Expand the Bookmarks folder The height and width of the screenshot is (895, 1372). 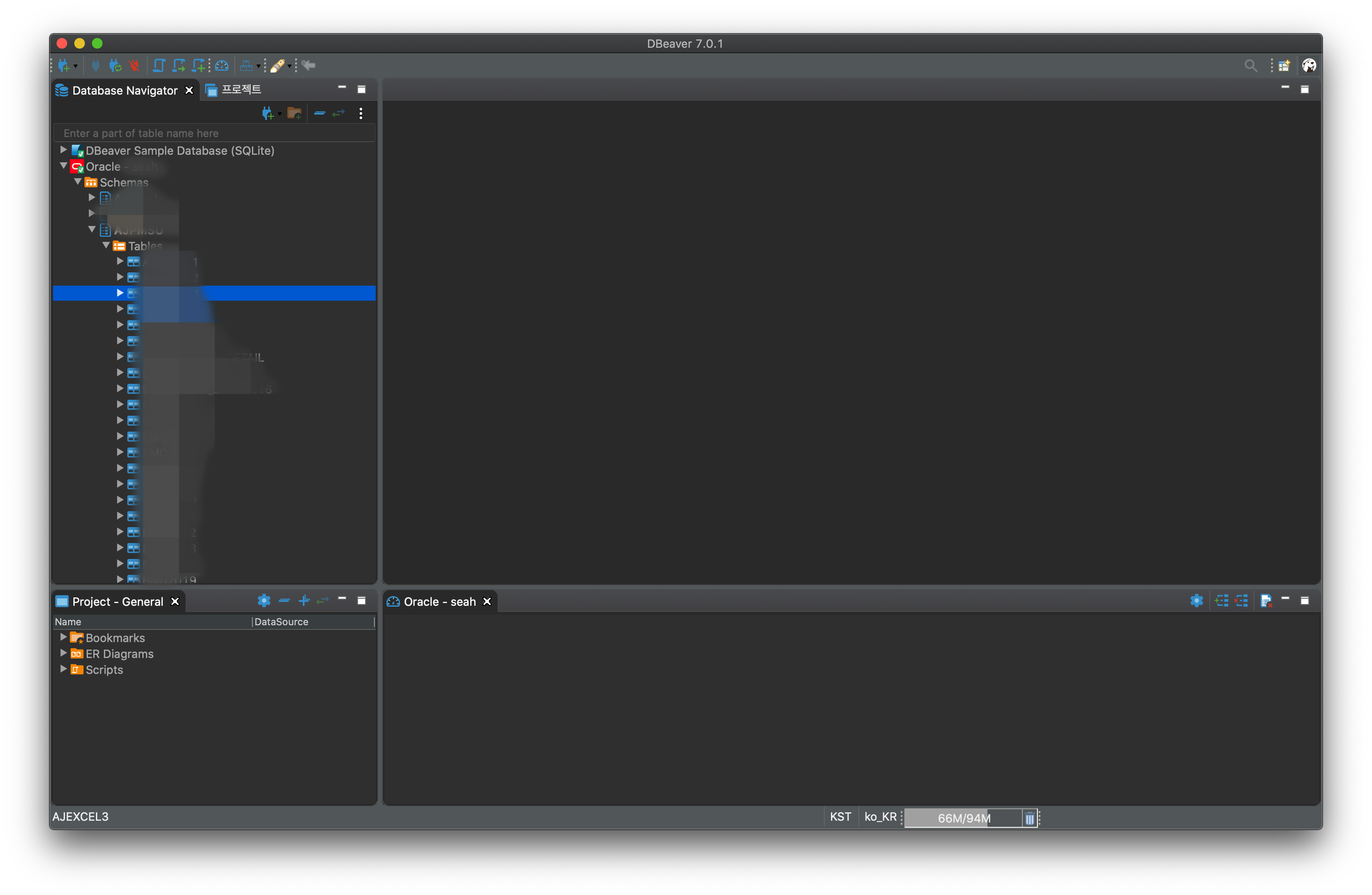[63, 637]
